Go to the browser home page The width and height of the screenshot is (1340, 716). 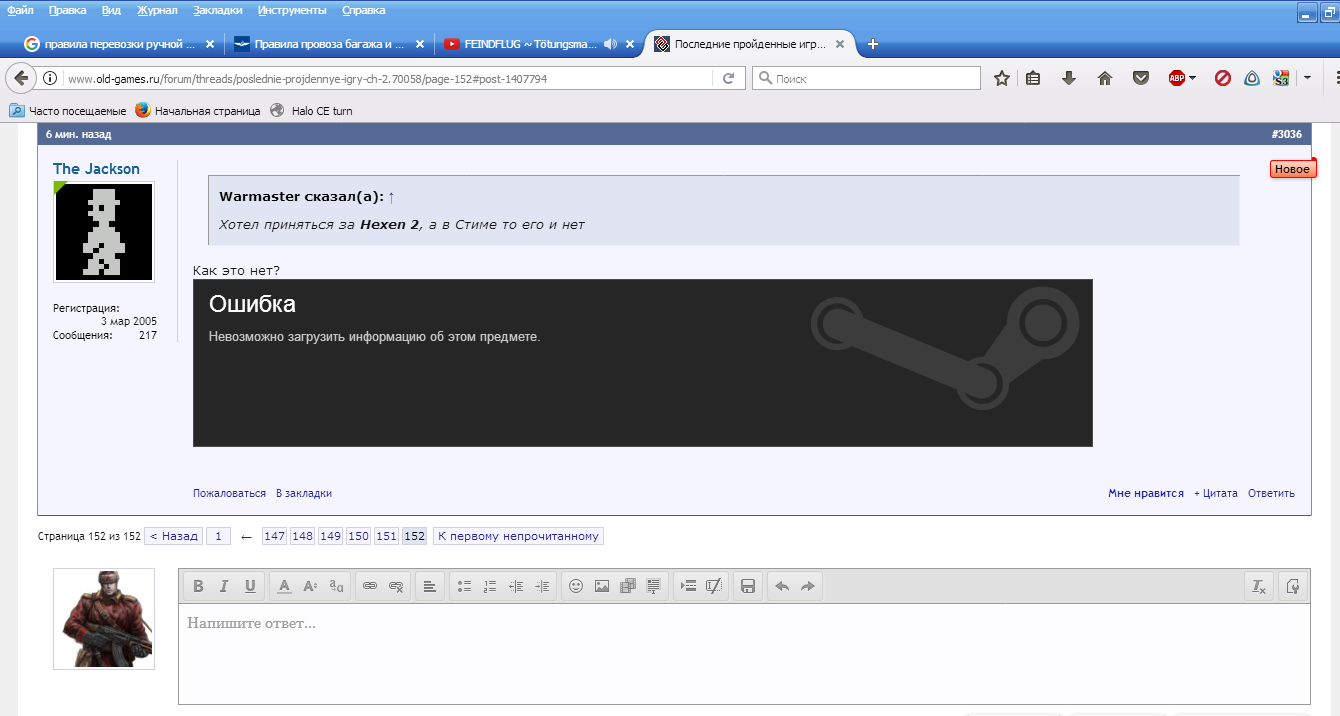coord(1105,78)
